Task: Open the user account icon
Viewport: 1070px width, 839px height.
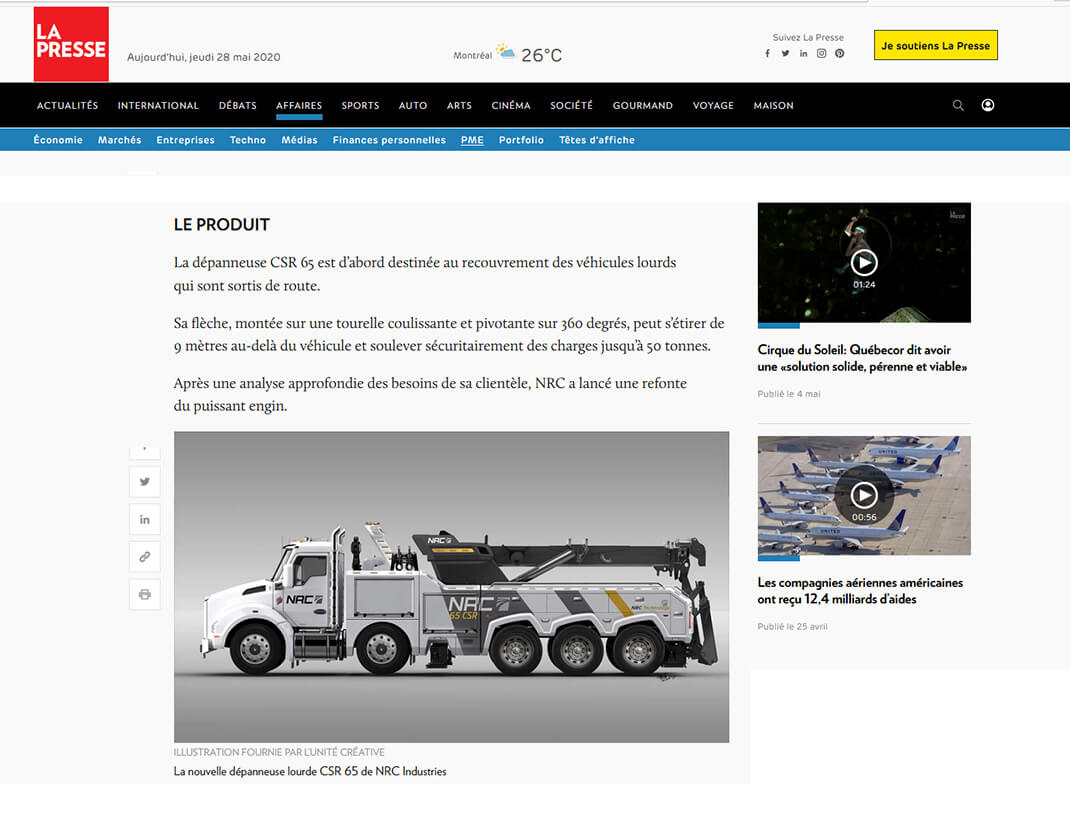Action: [x=987, y=105]
